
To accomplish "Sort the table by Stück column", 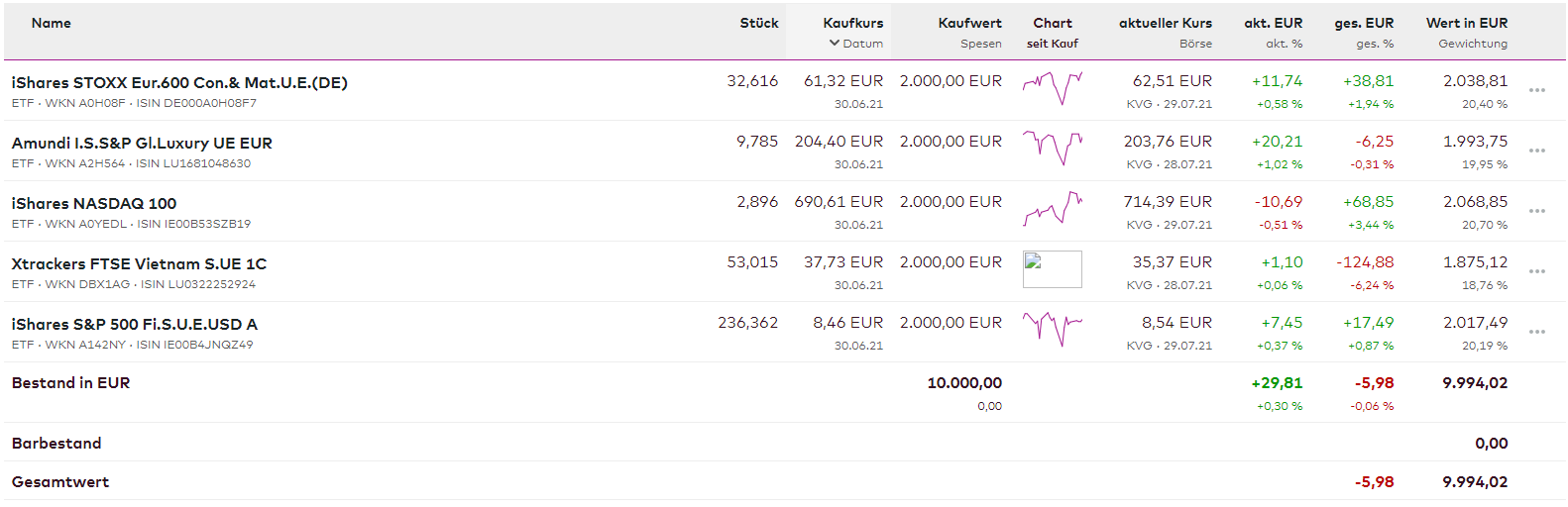I will (x=758, y=23).
